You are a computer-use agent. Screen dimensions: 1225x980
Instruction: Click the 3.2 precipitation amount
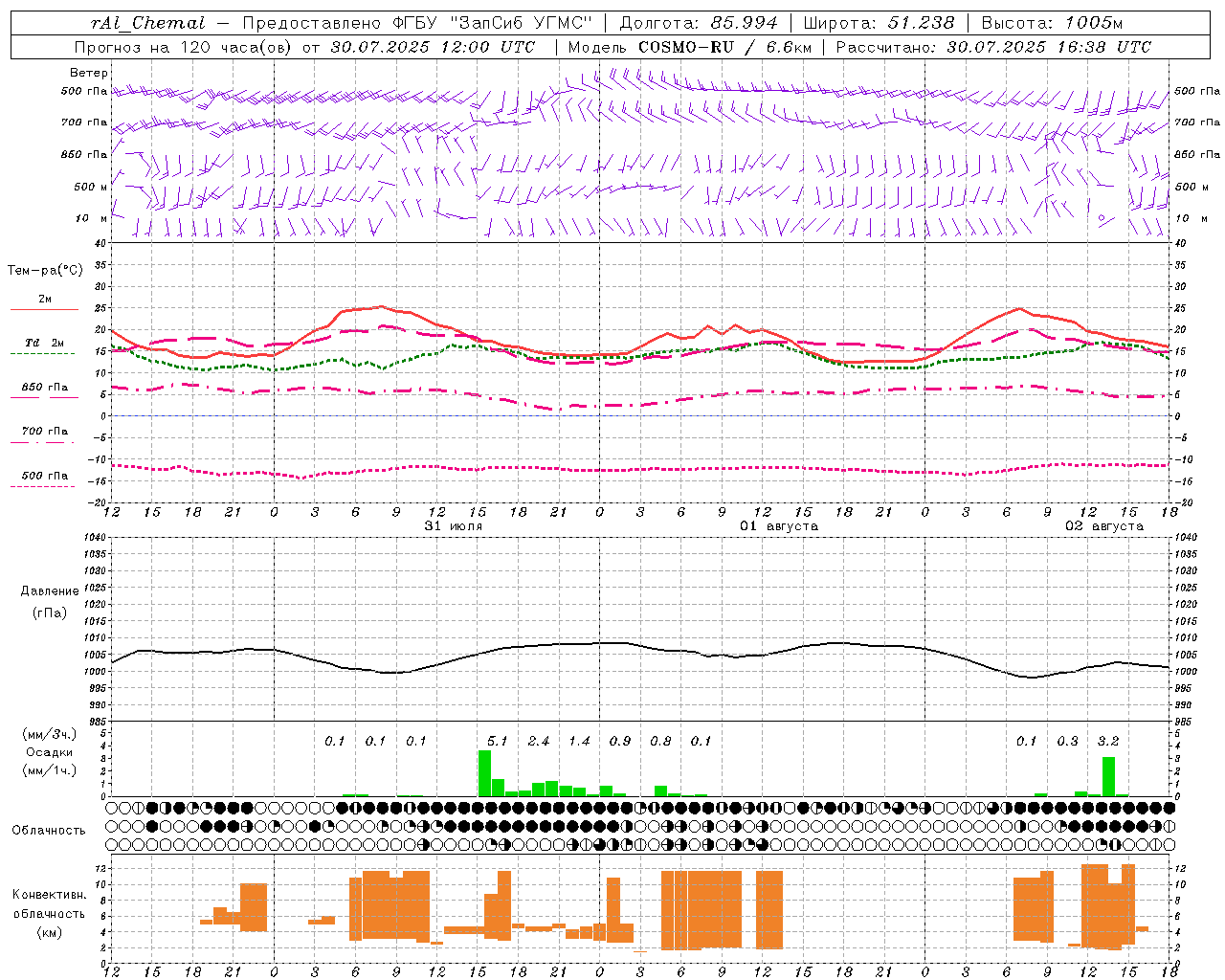[1107, 742]
